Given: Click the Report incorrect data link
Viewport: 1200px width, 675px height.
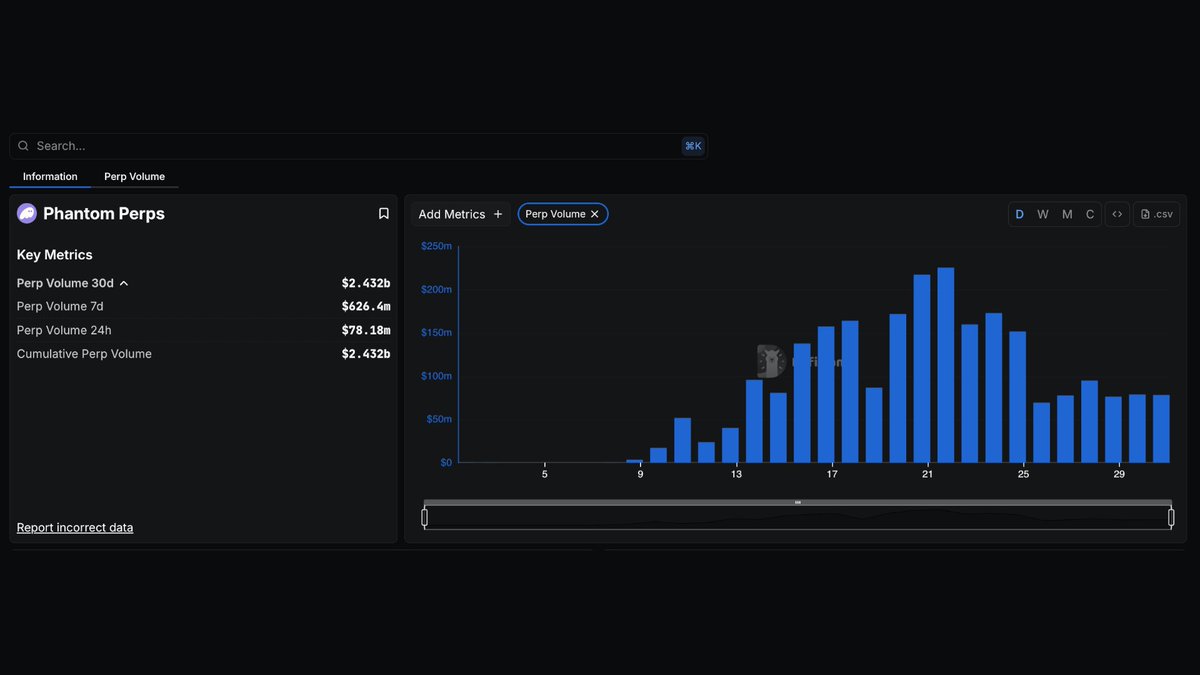Looking at the screenshot, I should (75, 528).
